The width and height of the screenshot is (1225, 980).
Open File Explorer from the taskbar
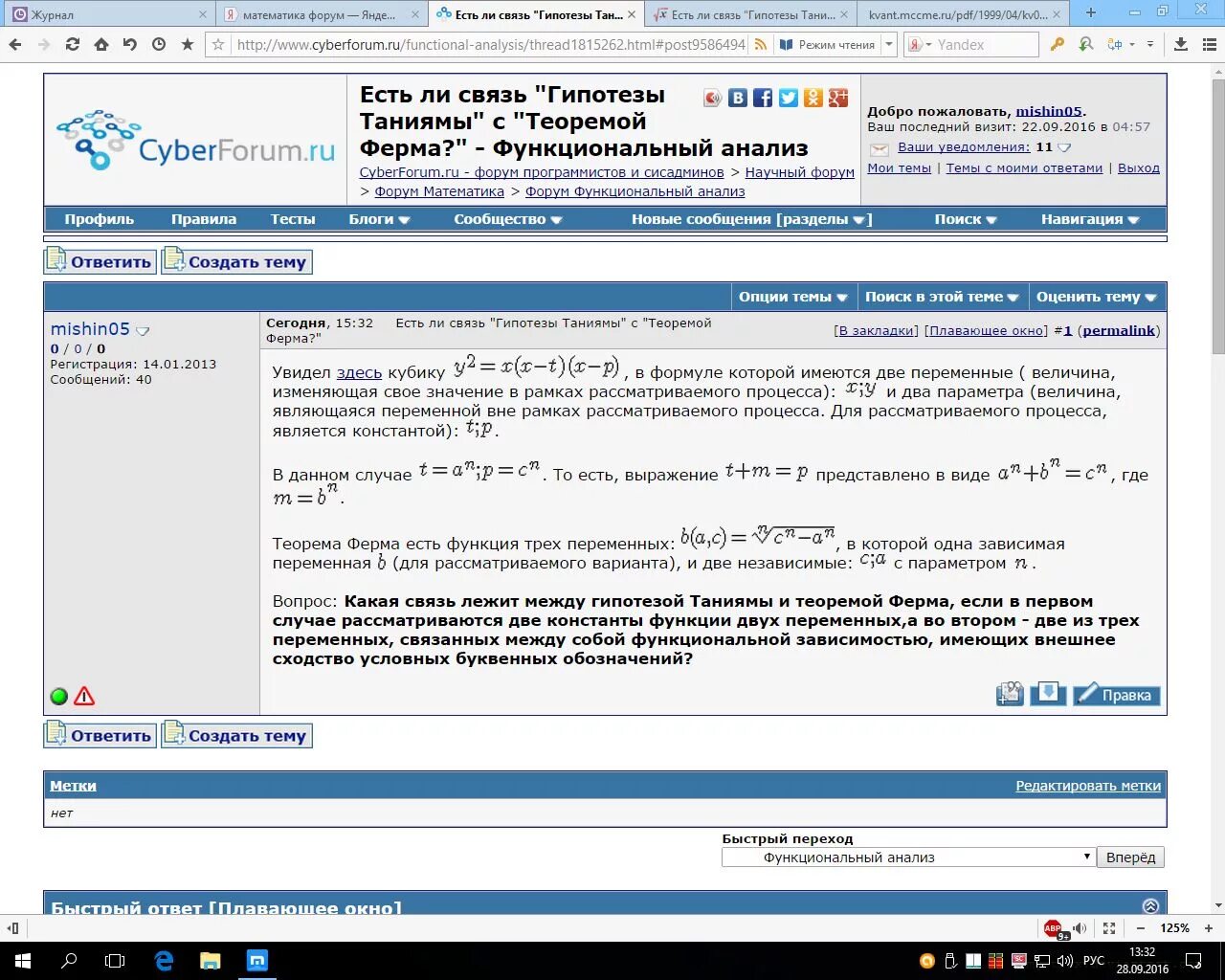pos(210,961)
